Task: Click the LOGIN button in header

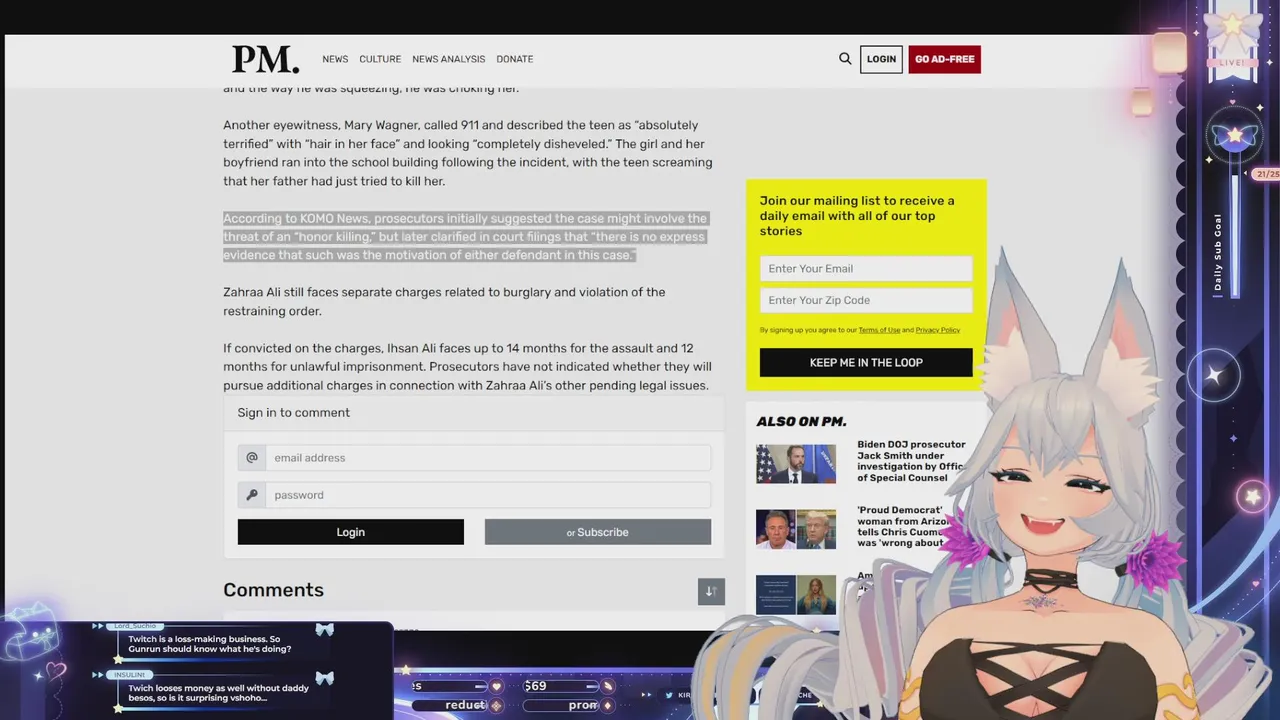Action: click(881, 59)
